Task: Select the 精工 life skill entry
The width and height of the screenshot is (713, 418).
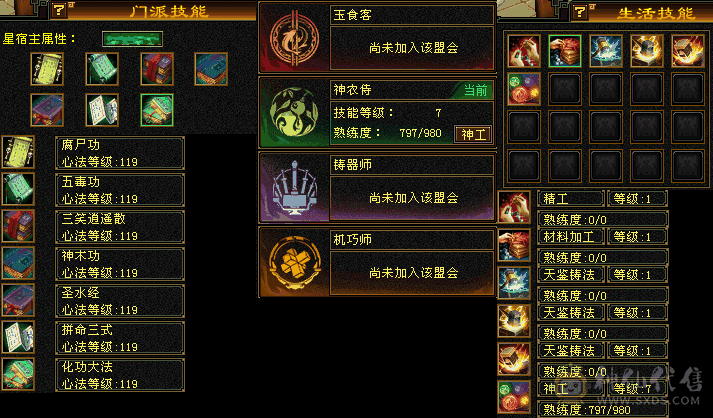Action: pos(571,199)
